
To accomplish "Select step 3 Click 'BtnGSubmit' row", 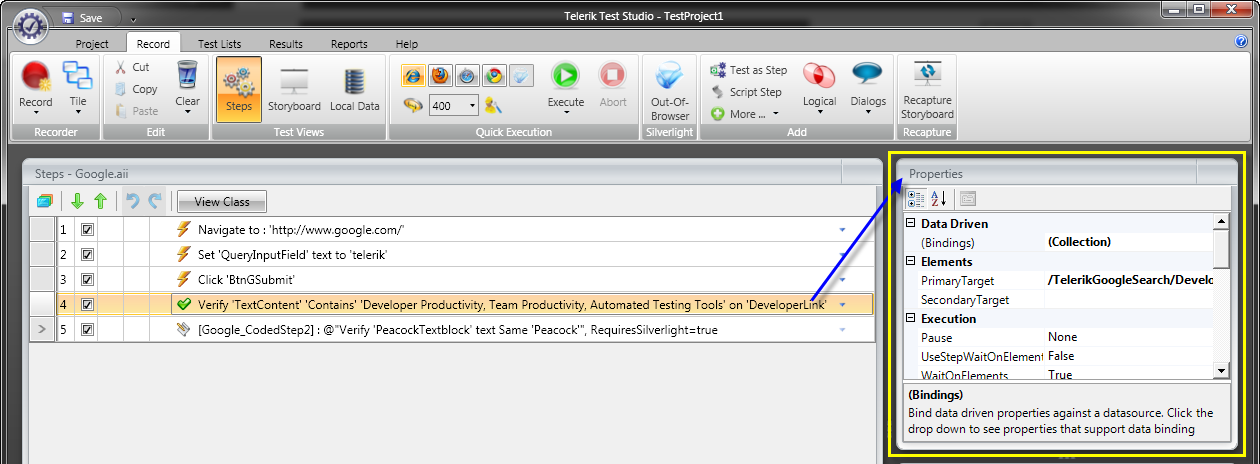I will pos(451,280).
